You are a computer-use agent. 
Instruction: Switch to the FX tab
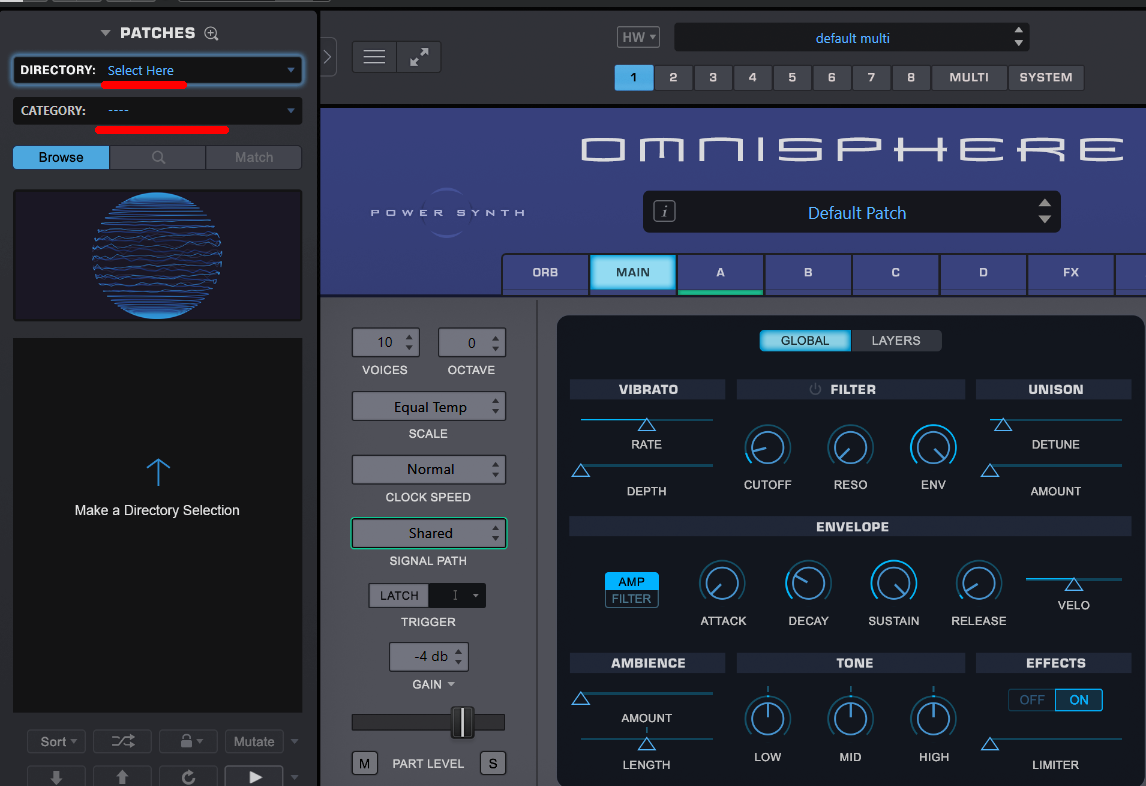point(1070,272)
